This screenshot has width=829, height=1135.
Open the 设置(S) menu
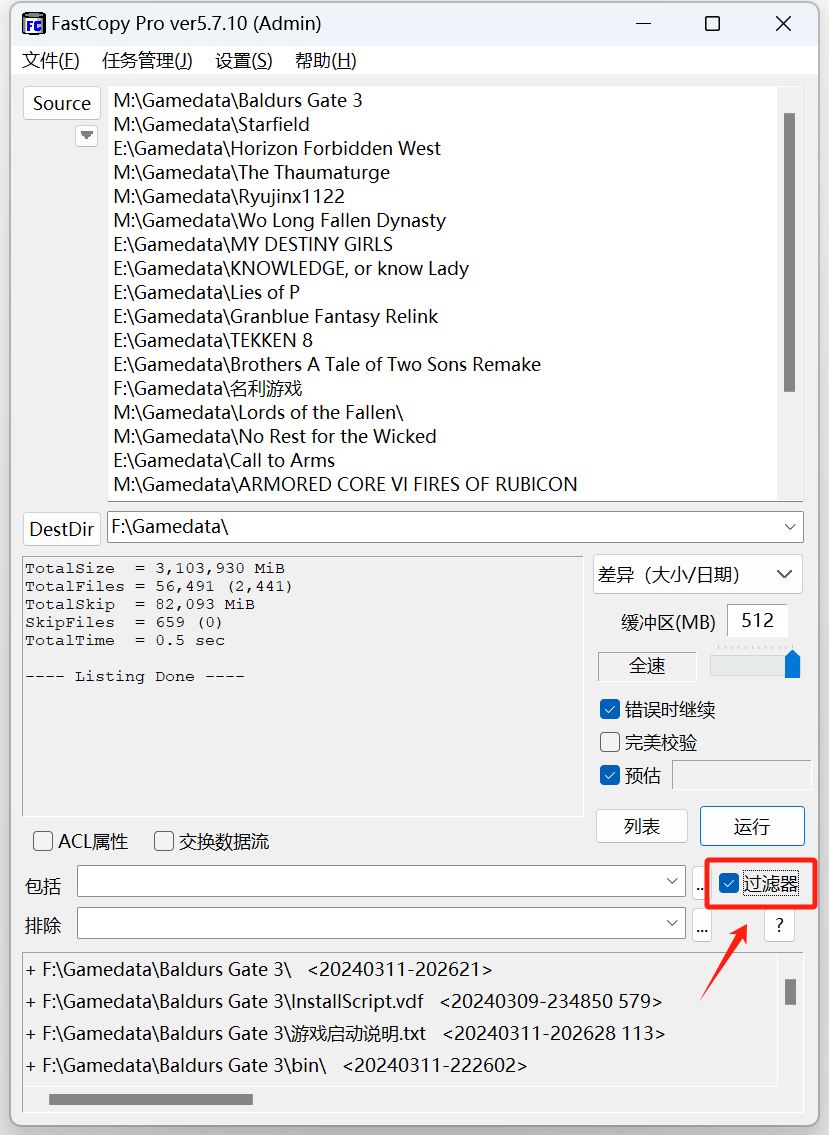point(243,61)
